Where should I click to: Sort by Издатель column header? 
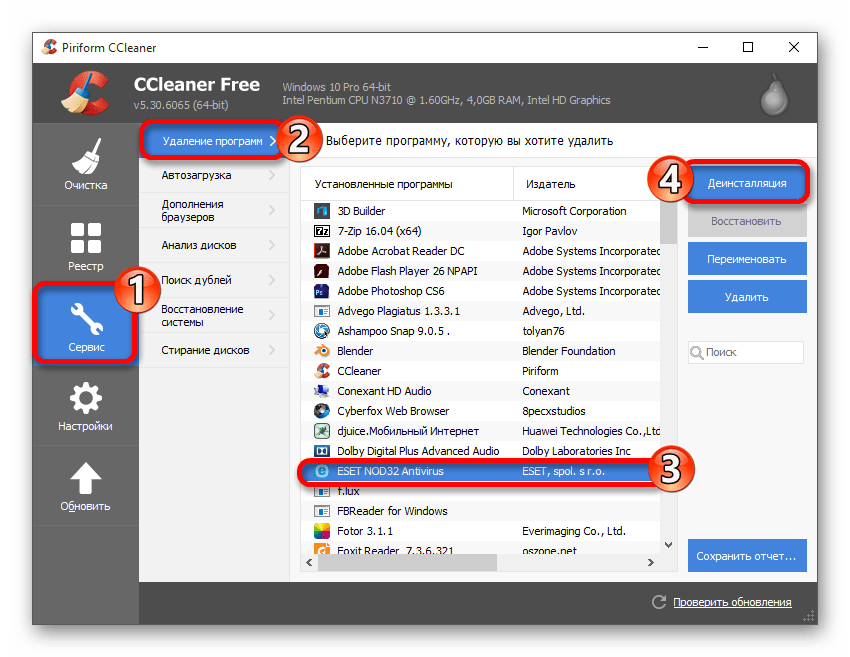587,184
